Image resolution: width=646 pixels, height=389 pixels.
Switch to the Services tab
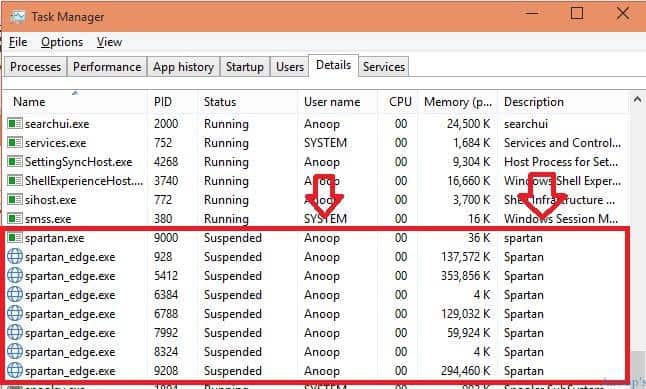tap(384, 67)
